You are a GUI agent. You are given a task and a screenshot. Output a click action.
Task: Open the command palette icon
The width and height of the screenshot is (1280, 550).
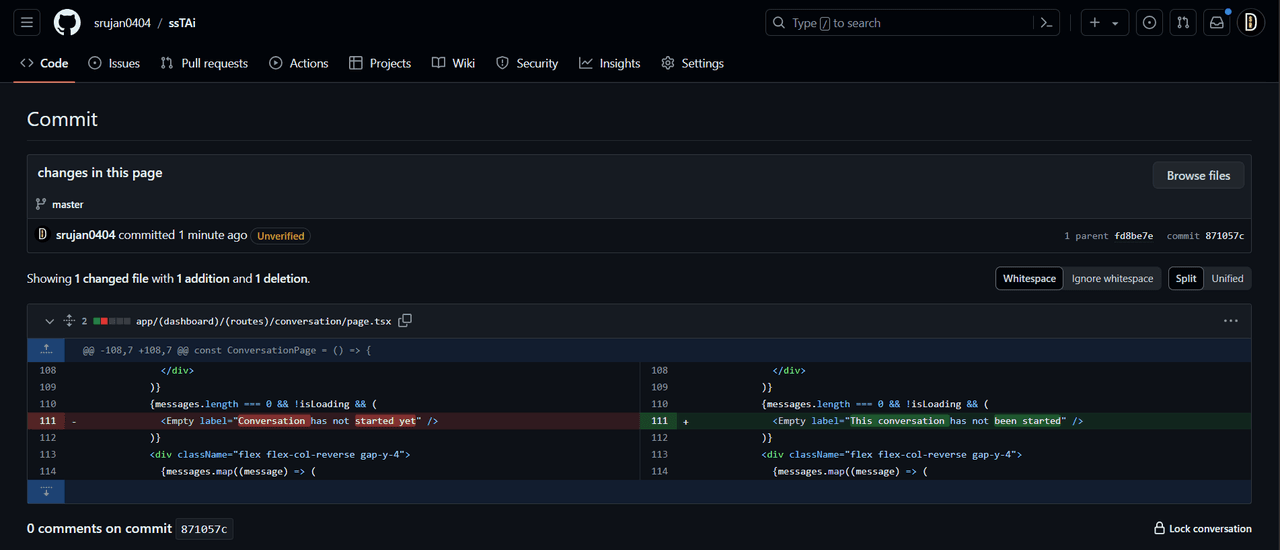click(x=1046, y=22)
